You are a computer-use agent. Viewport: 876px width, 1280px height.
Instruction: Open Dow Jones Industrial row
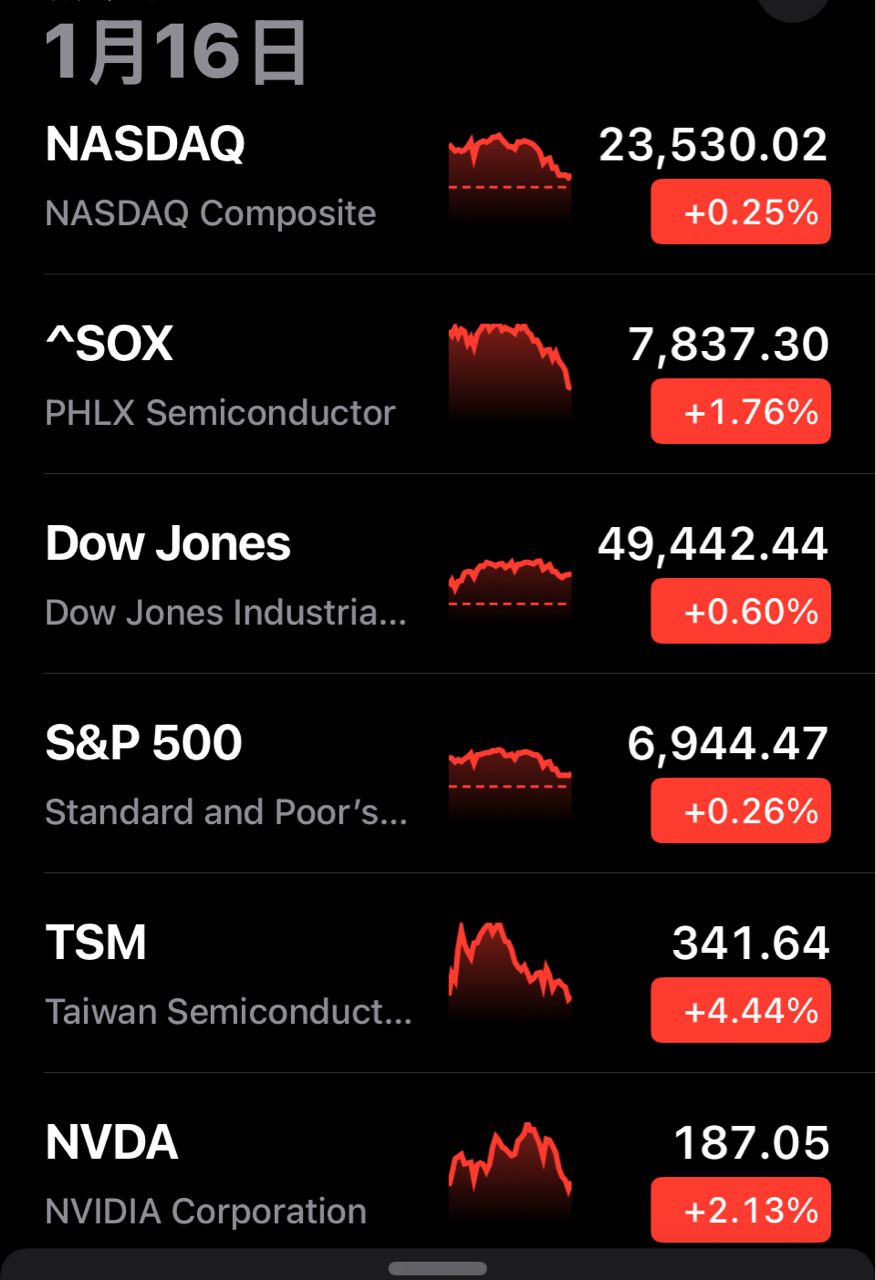226,612
